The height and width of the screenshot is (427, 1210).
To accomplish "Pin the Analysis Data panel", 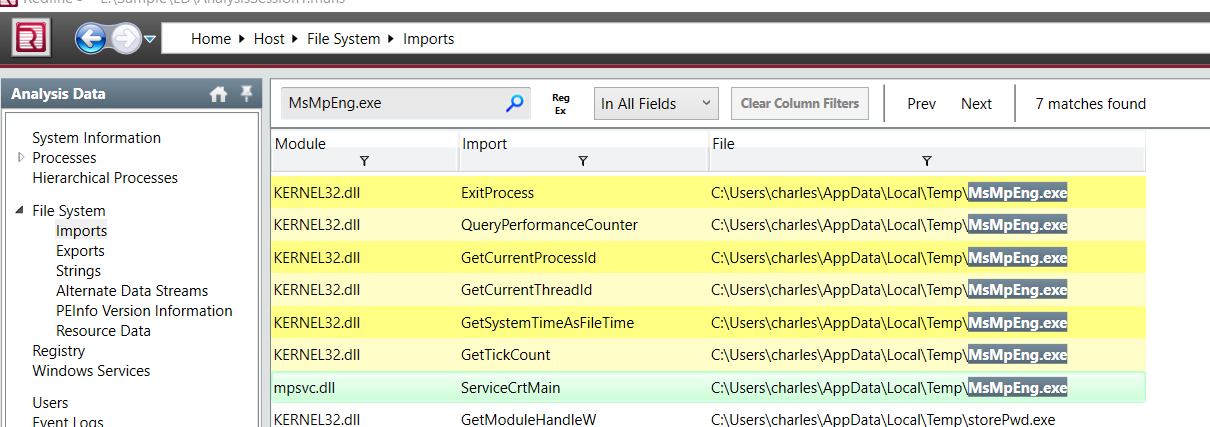I will [x=246, y=94].
